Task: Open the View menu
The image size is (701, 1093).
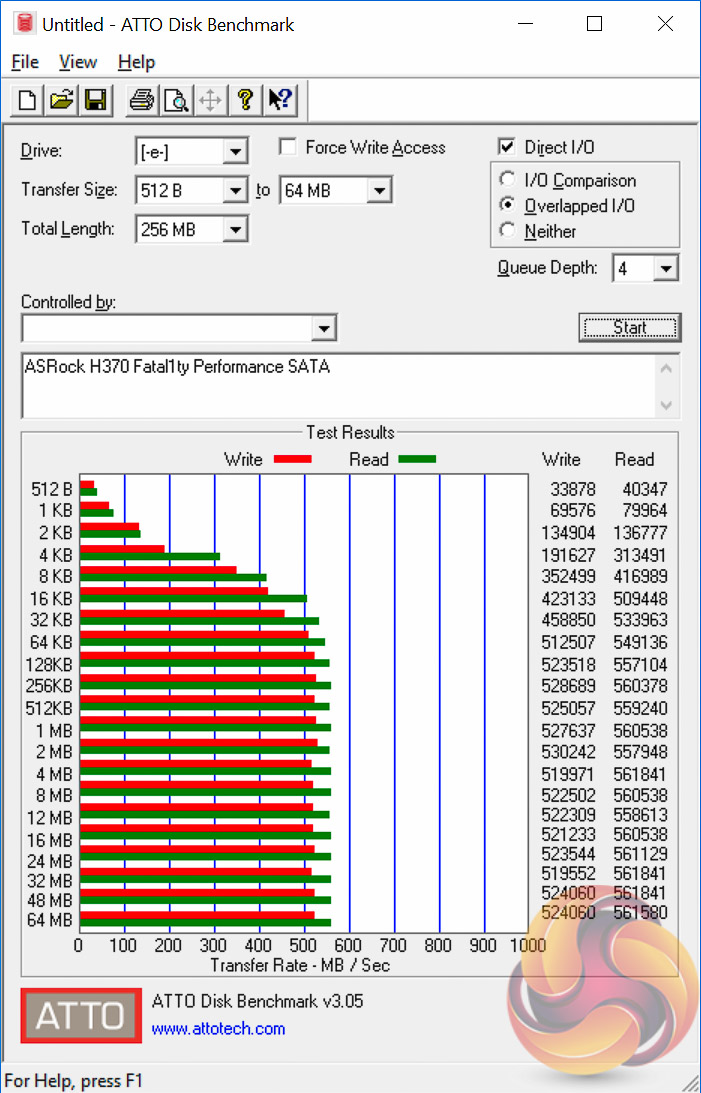Action: click(x=77, y=62)
